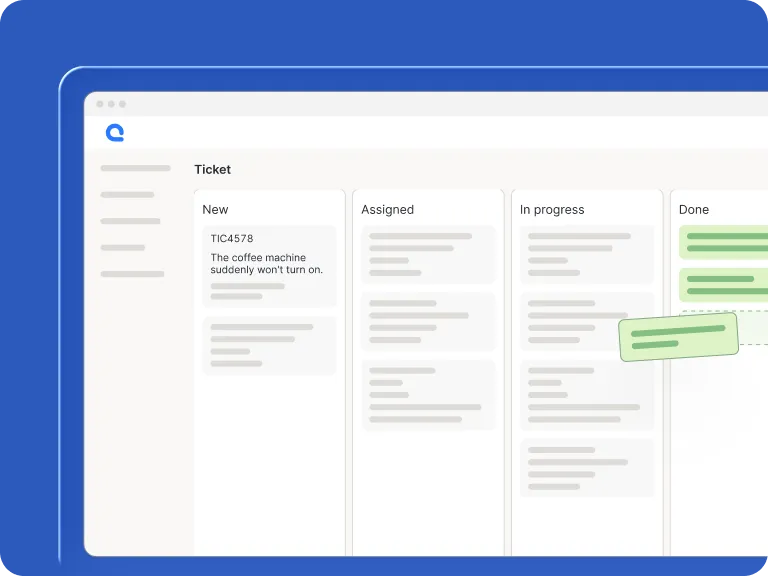The image size is (768, 576).
Task: Open the TIC4578 coffee machine ticket
Action: 269,266
